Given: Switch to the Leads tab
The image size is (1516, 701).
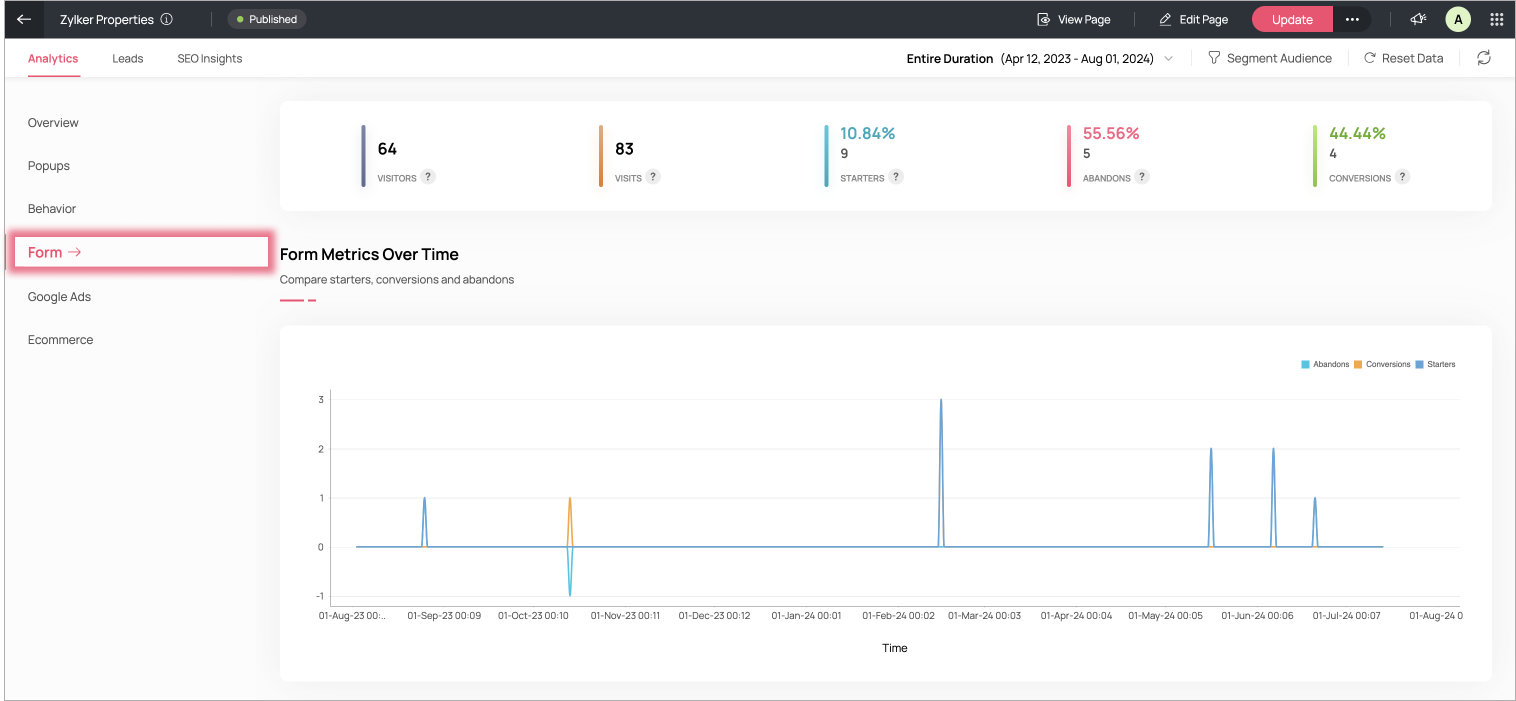Looking at the screenshot, I should click(128, 58).
